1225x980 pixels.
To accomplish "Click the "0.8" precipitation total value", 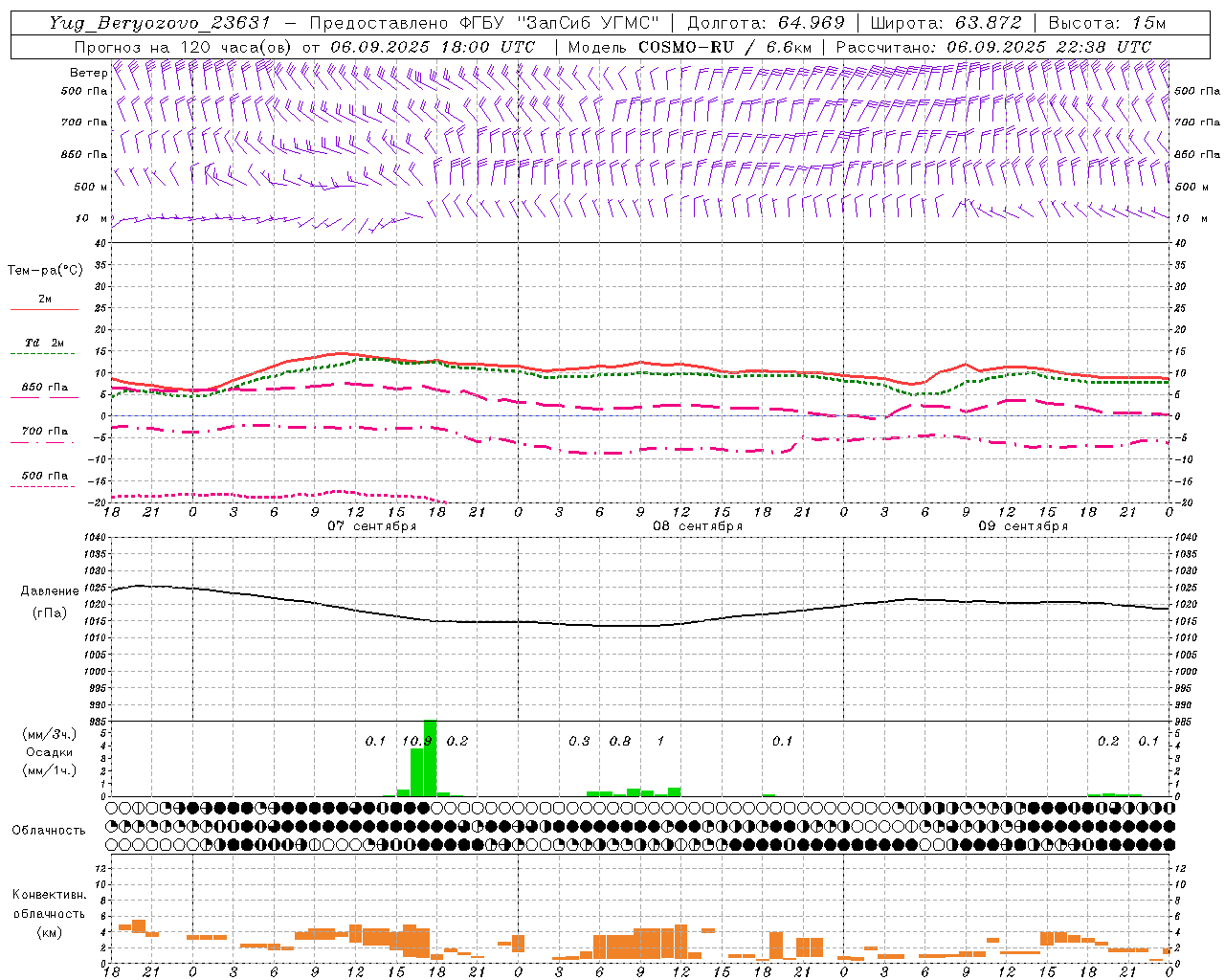I will coord(620,741).
